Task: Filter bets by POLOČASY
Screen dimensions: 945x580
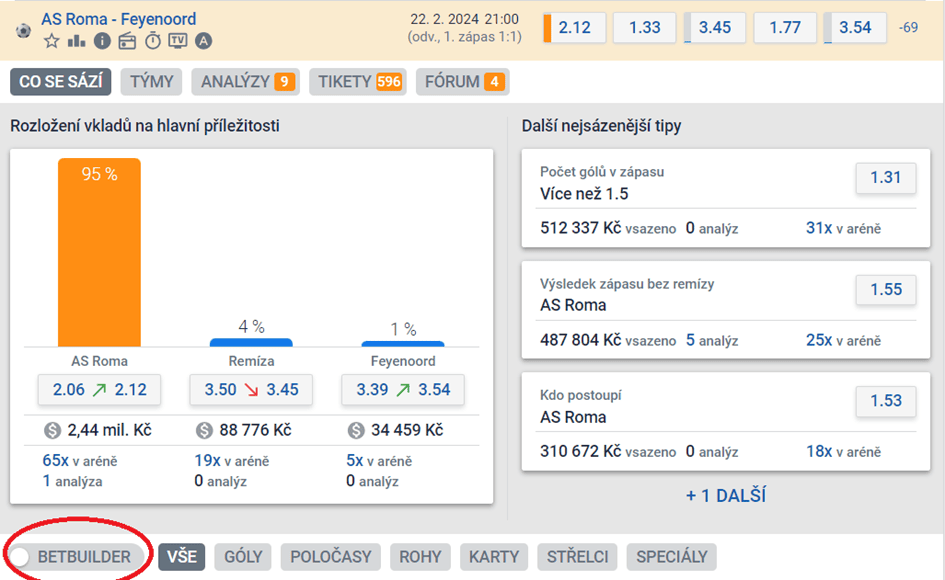Action: click(330, 556)
